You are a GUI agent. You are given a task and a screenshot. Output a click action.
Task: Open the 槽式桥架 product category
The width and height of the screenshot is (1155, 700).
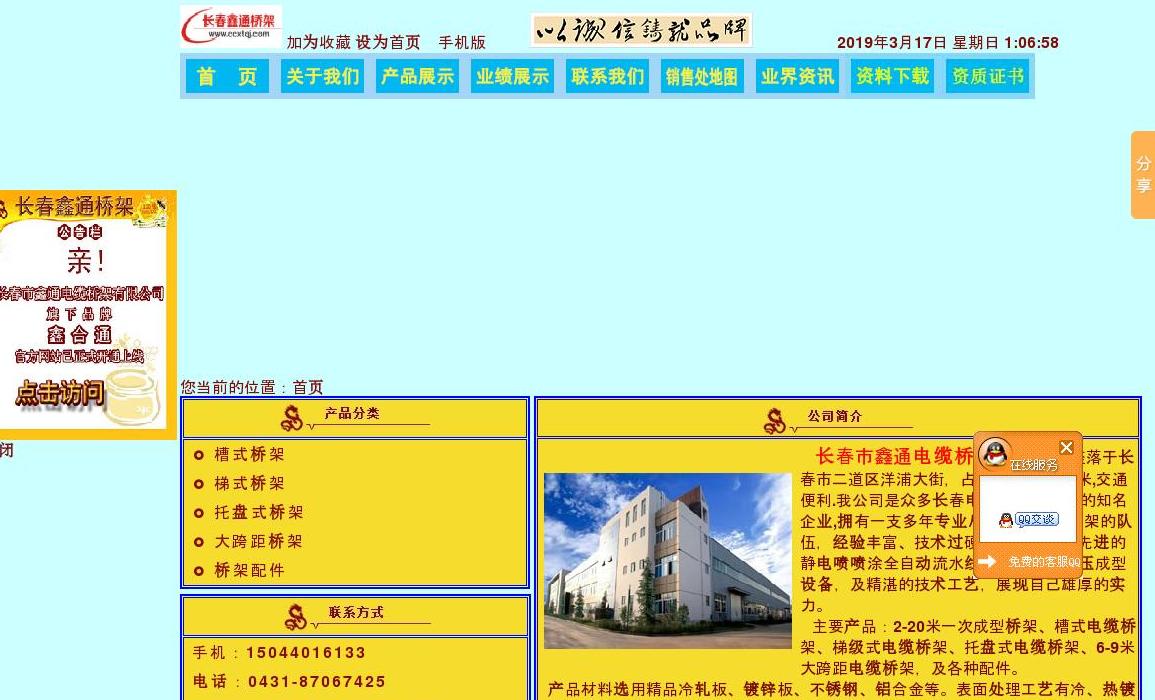tap(249, 455)
